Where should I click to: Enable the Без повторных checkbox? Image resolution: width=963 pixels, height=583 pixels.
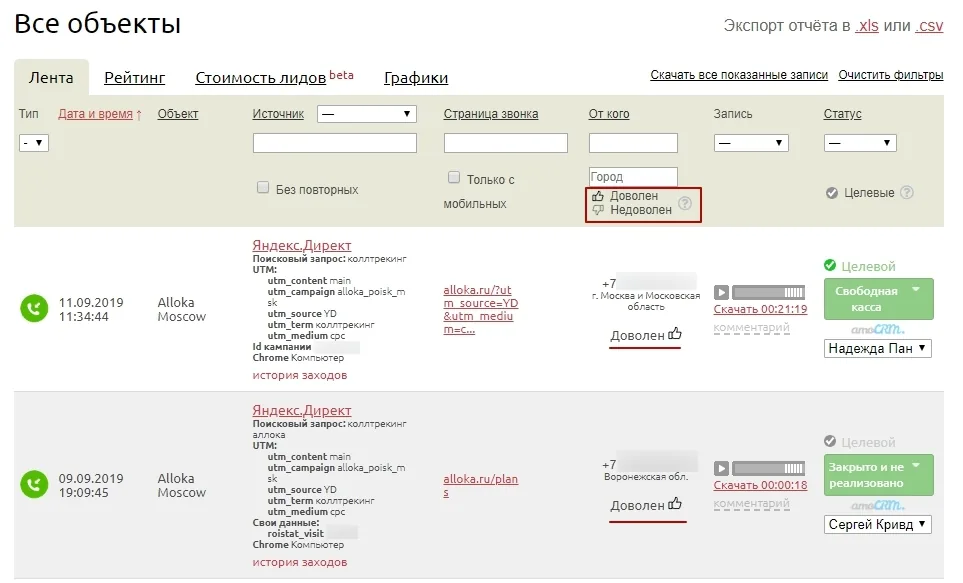click(x=263, y=187)
